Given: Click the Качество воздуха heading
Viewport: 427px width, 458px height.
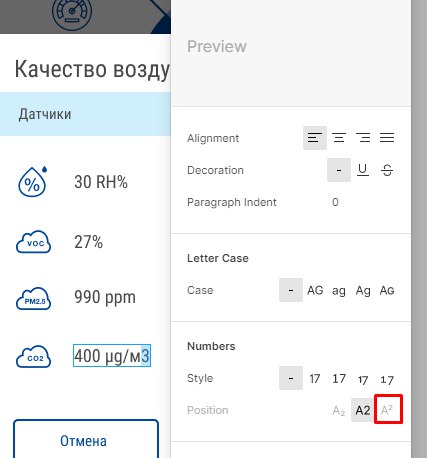Looking at the screenshot, I should coord(92,69).
